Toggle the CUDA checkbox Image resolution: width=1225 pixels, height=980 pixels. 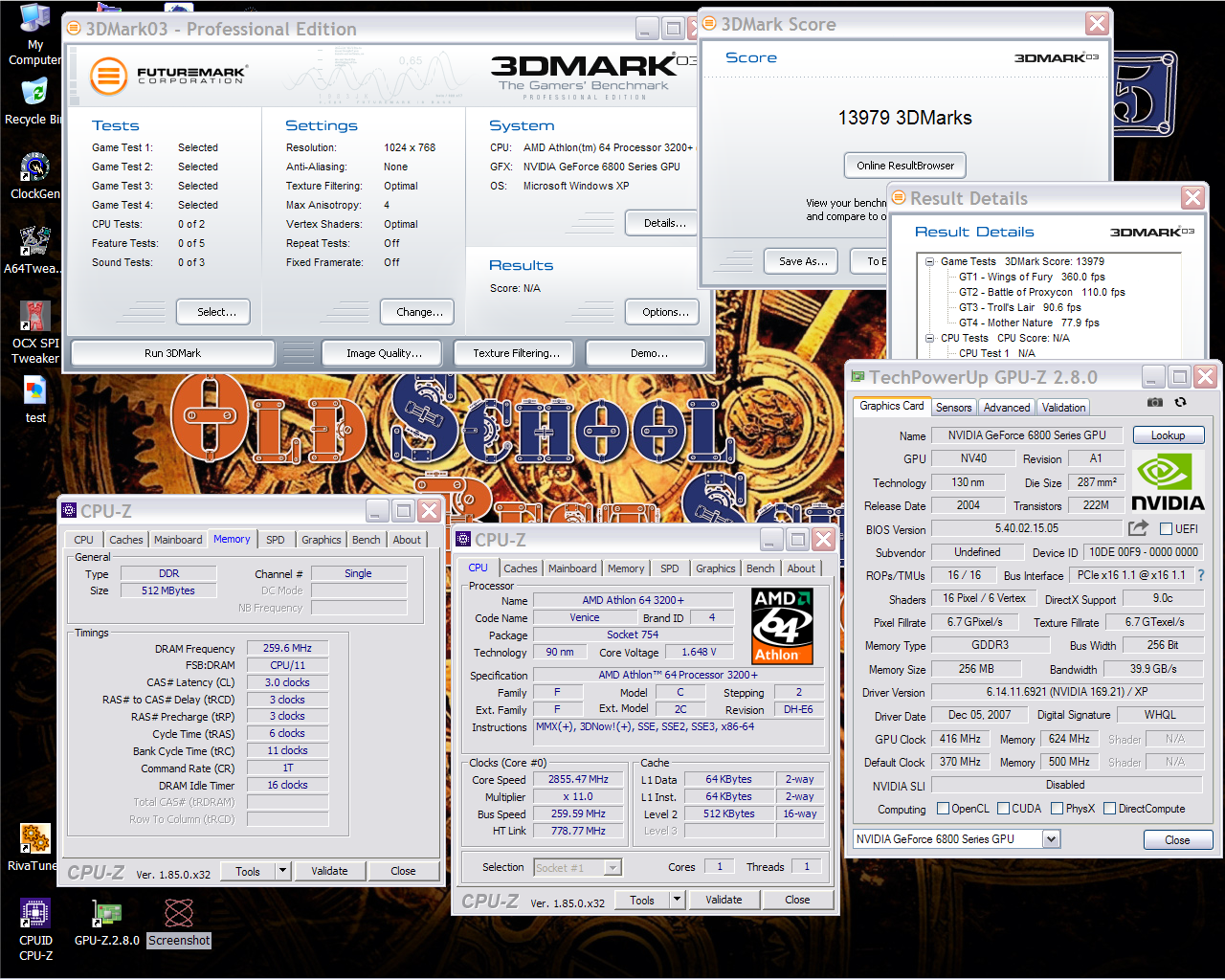pyautogui.click(x=1003, y=809)
